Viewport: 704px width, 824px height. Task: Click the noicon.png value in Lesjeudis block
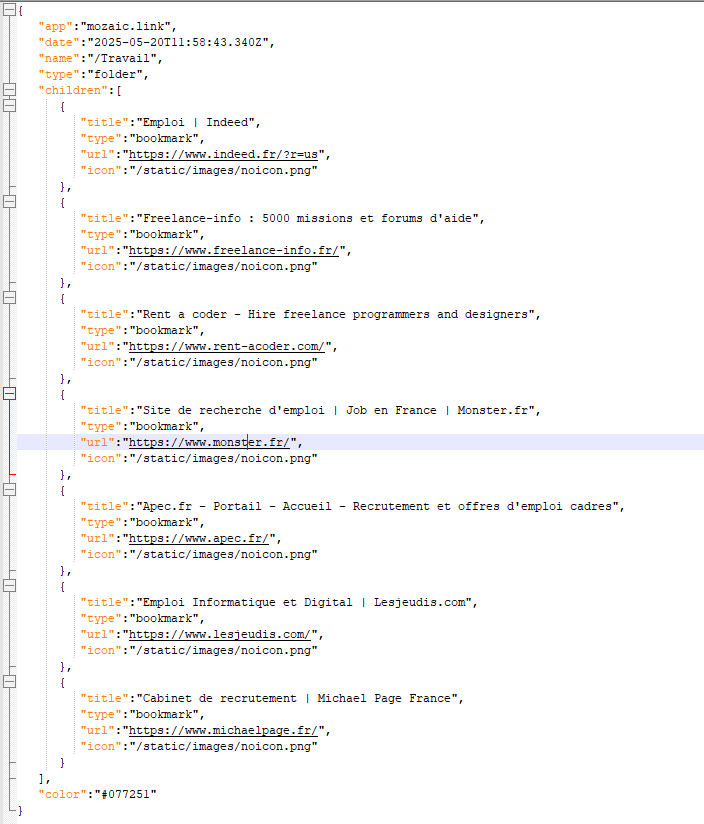223,651
